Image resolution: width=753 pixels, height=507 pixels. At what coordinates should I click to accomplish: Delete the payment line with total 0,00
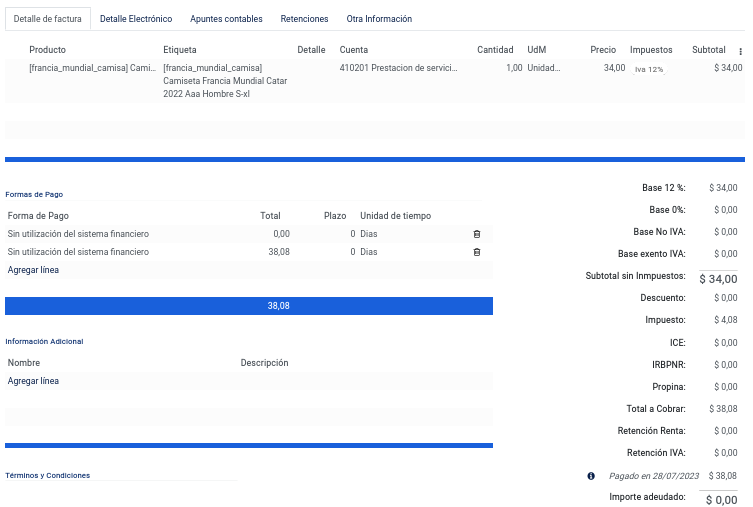coord(476,234)
